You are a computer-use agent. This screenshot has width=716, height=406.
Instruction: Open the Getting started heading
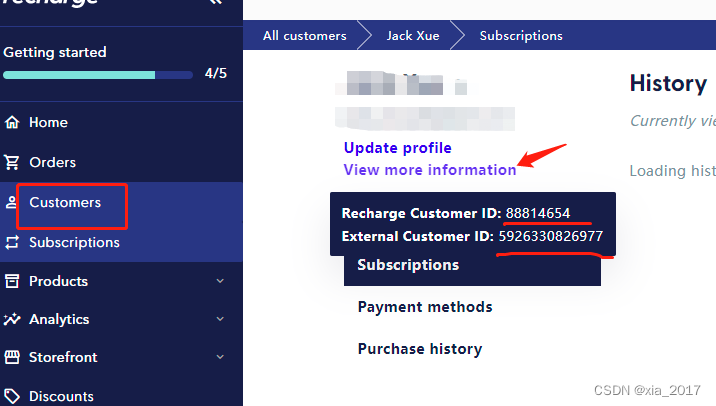(x=55, y=52)
